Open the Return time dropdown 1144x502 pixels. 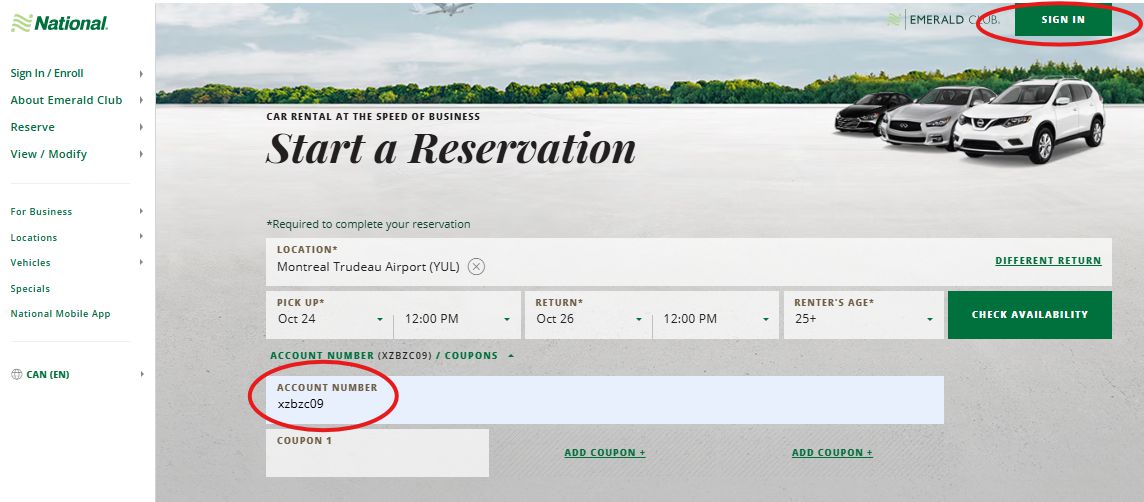click(x=716, y=319)
